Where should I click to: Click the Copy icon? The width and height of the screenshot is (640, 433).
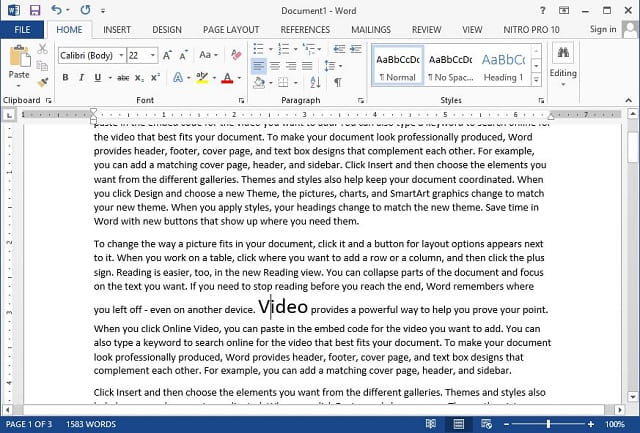(x=42, y=65)
